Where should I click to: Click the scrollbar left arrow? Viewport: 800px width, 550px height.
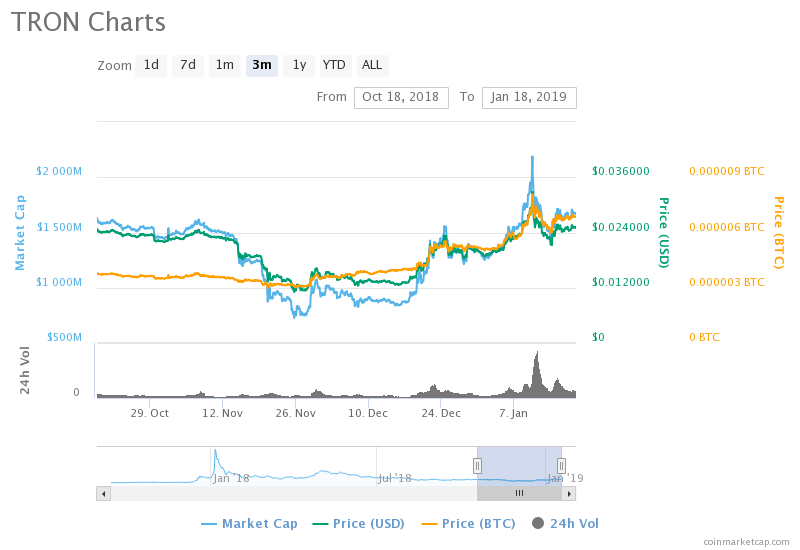tap(103, 493)
